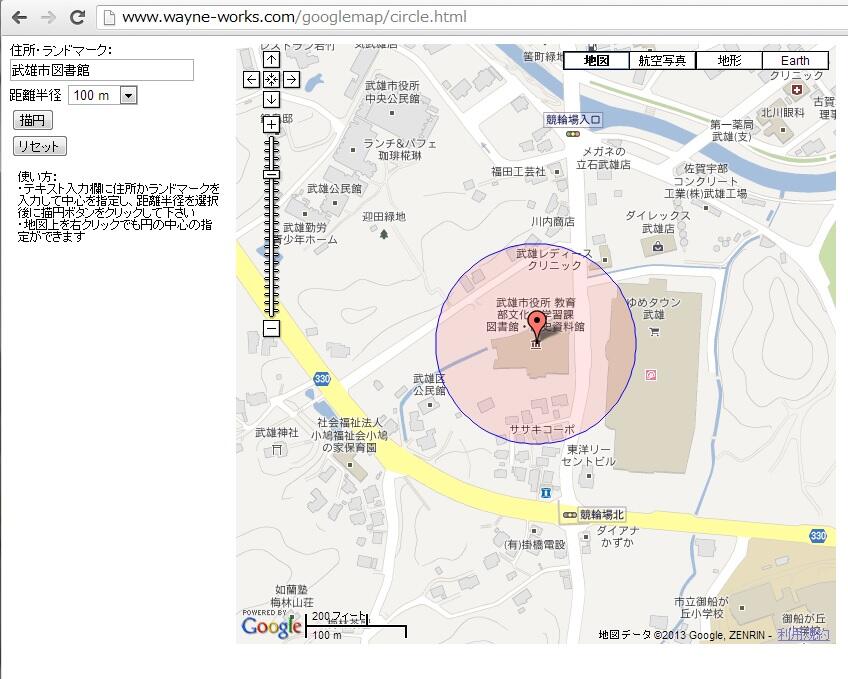Click the 福田工芸社 label
The image size is (848, 679).
point(518,171)
